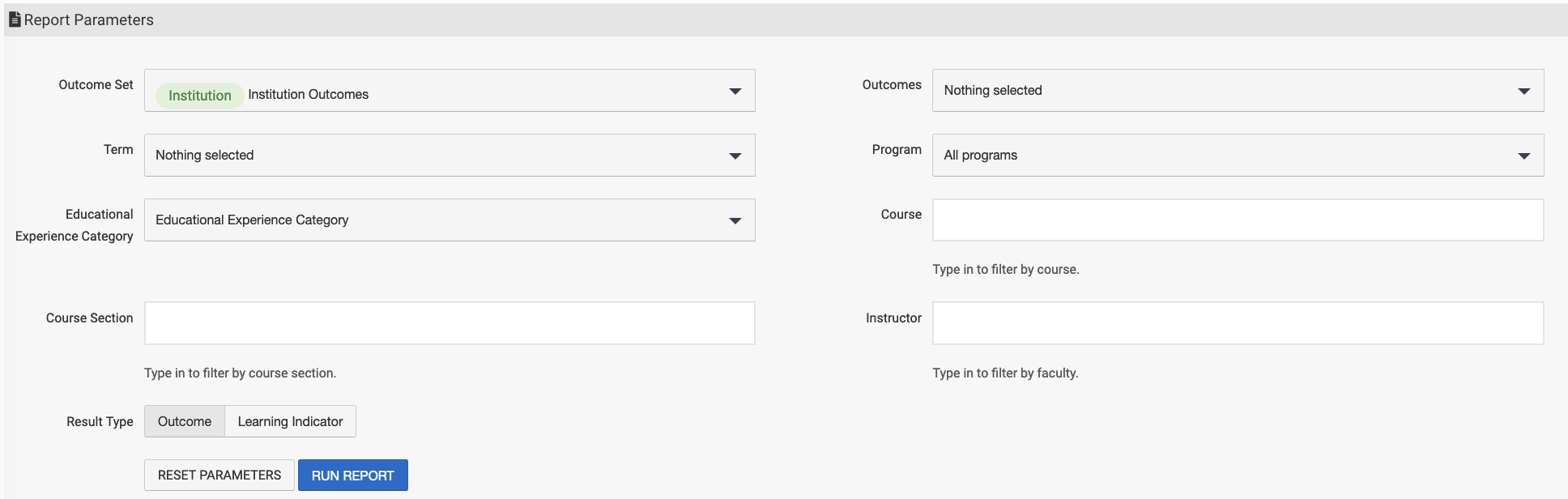Click the green Institution badge
Image resolution: width=1568 pixels, height=499 pixels.
coord(199,96)
